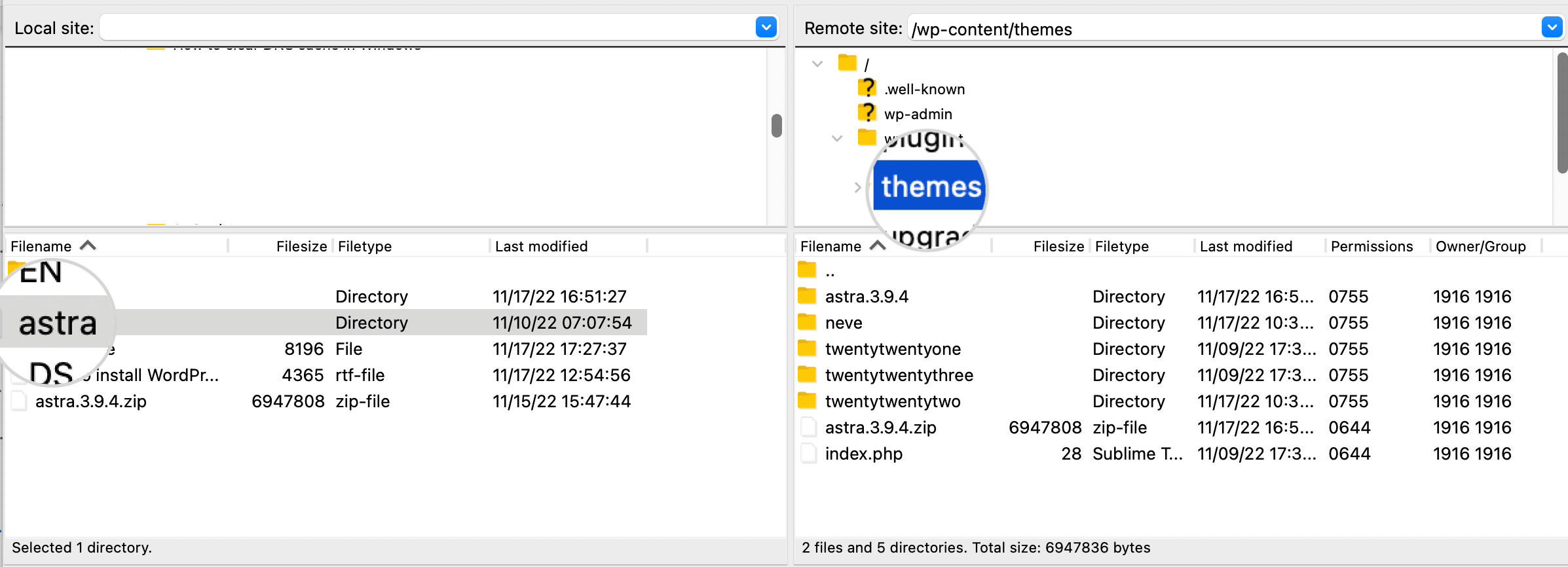1568x567 pixels.
Task: Click the .well-known unknown folder icon
Action: [x=867, y=88]
